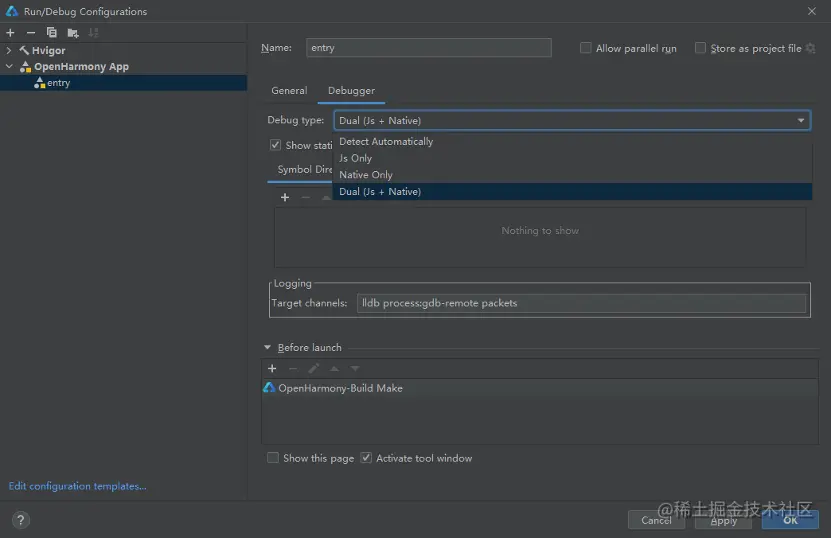The height and width of the screenshot is (538, 832).
Task: Move configuration into new folder icon
Action: (73, 33)
